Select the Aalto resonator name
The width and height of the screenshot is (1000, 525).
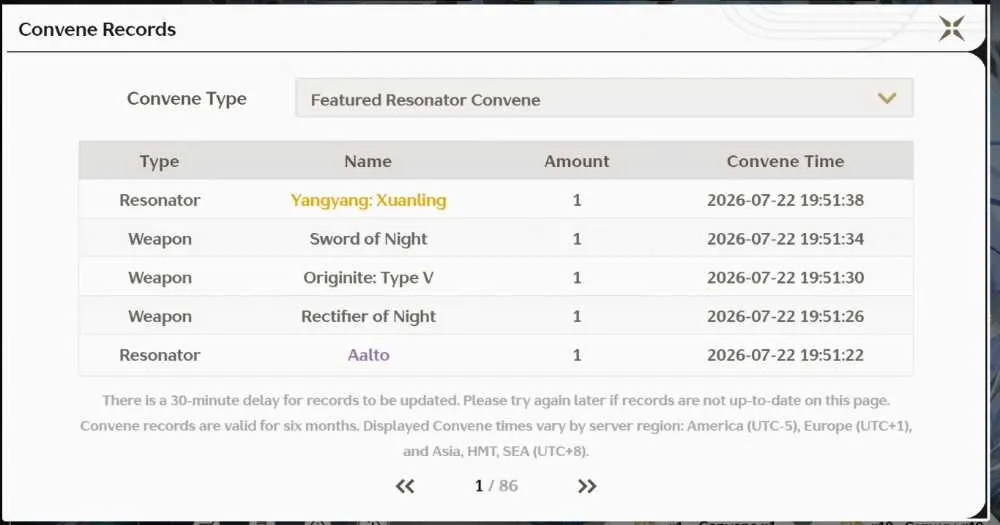[369, 355]
